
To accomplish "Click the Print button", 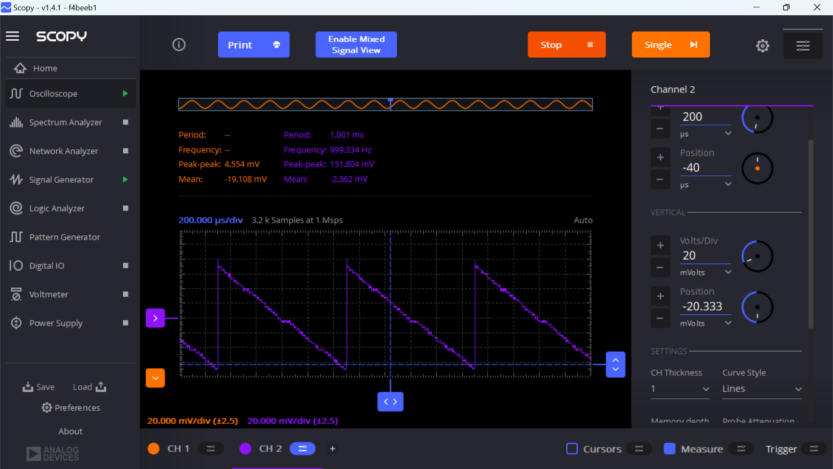I will (253, 45).
